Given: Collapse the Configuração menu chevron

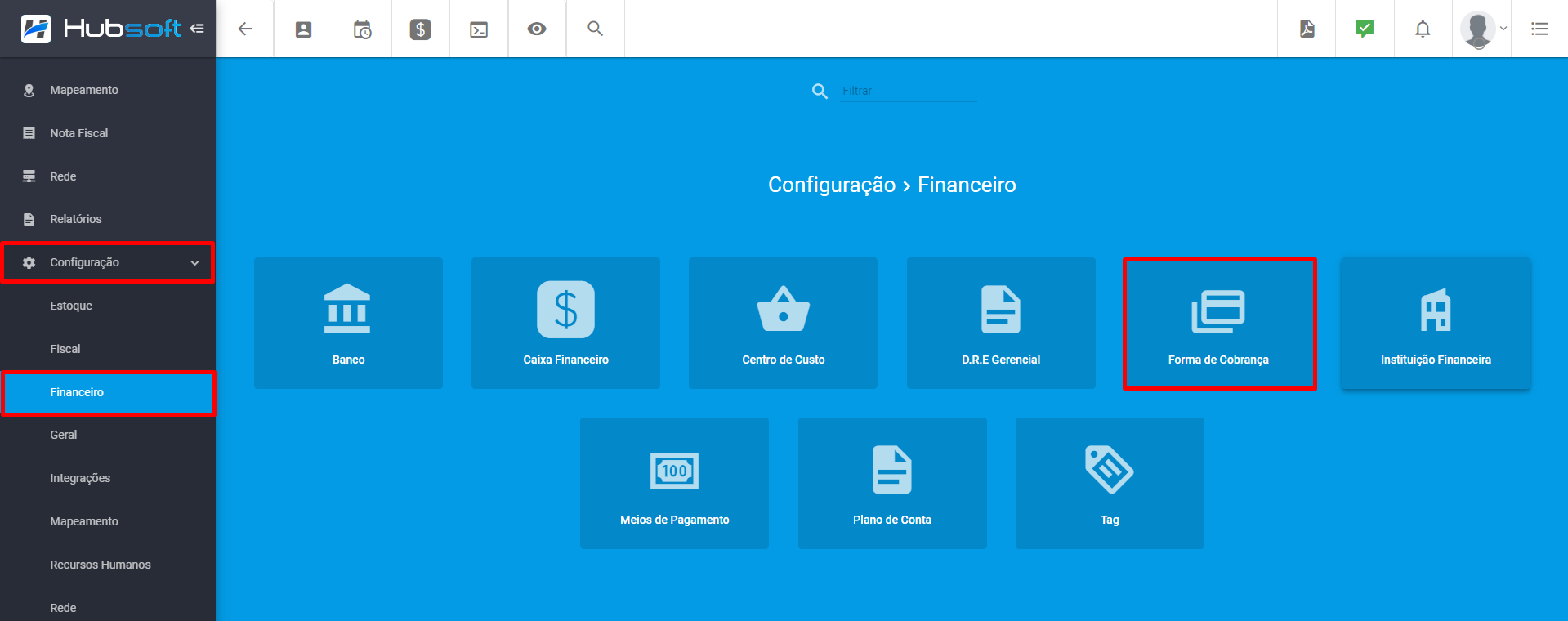Looking at the screenshot, I should point(194,263).
